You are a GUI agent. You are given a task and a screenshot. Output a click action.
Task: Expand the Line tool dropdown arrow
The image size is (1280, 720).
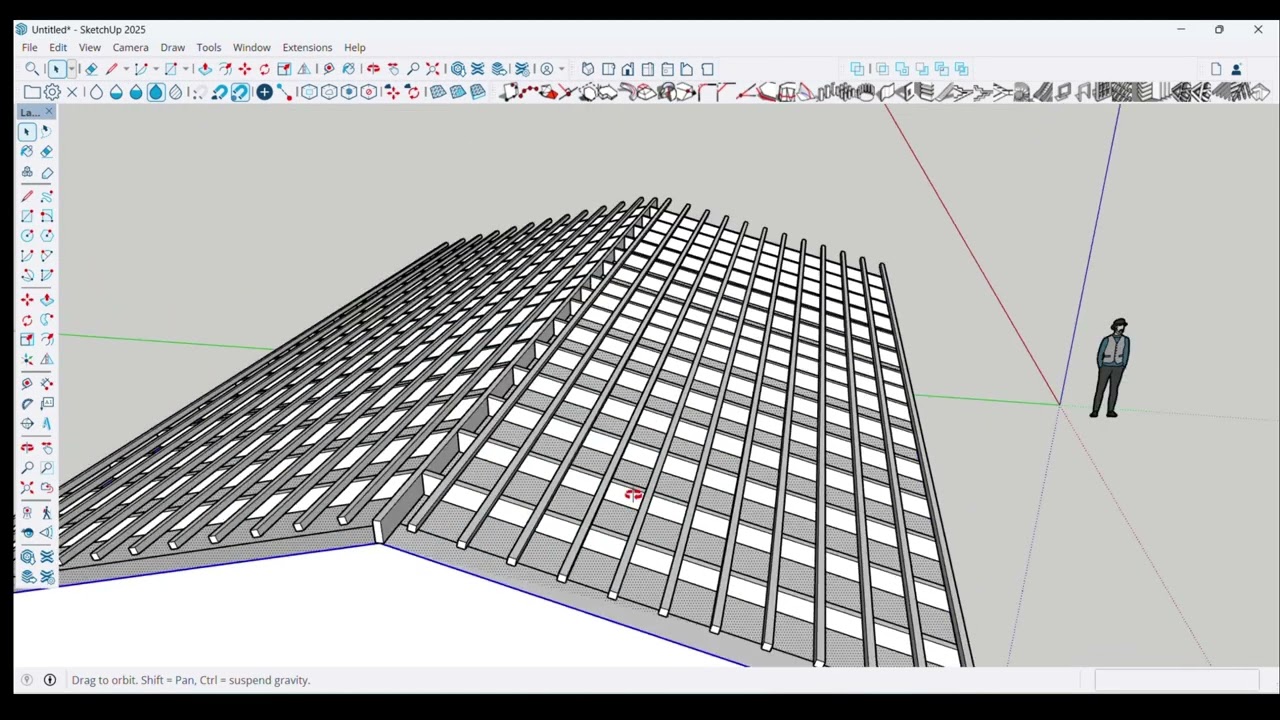(x=126, y=69)
